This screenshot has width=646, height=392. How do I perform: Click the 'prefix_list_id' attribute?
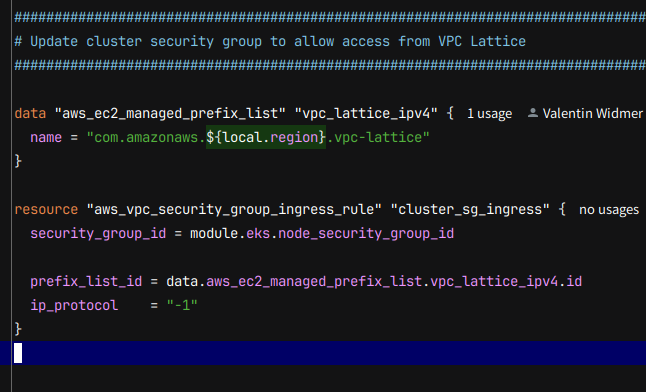pyautogui.click(x=86, y=282)
